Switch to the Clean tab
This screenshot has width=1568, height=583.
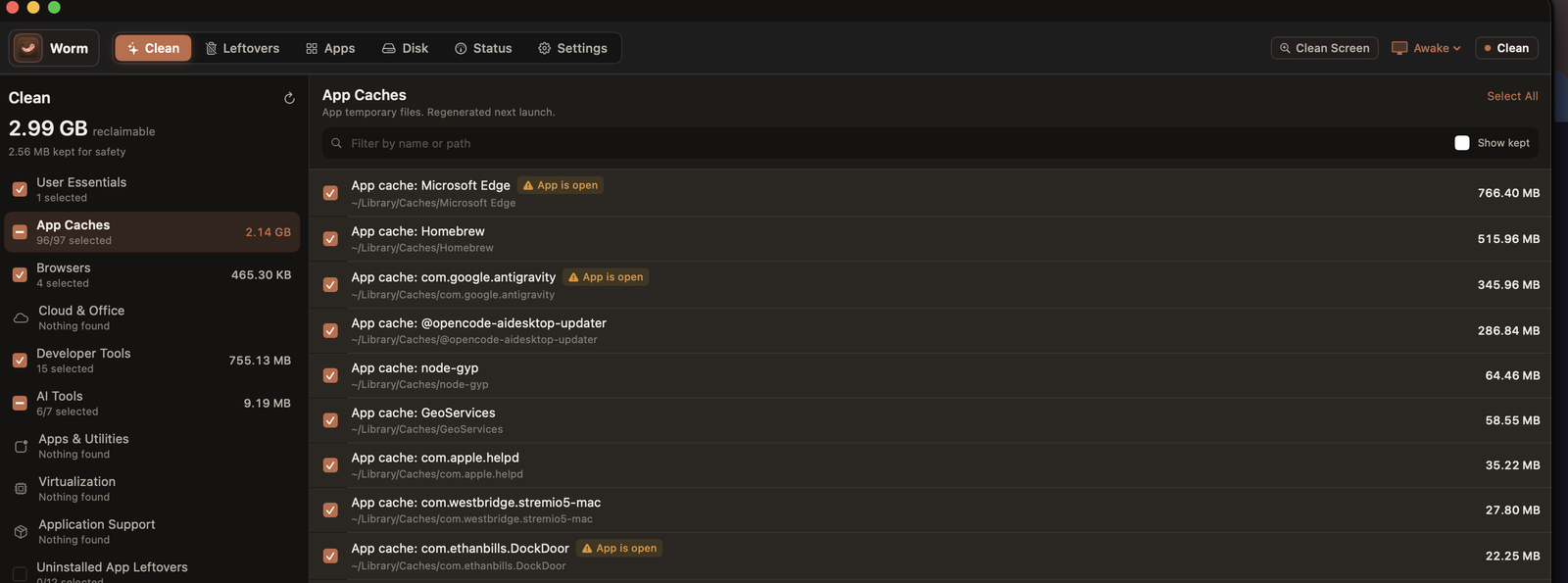(x=153, y=48)
